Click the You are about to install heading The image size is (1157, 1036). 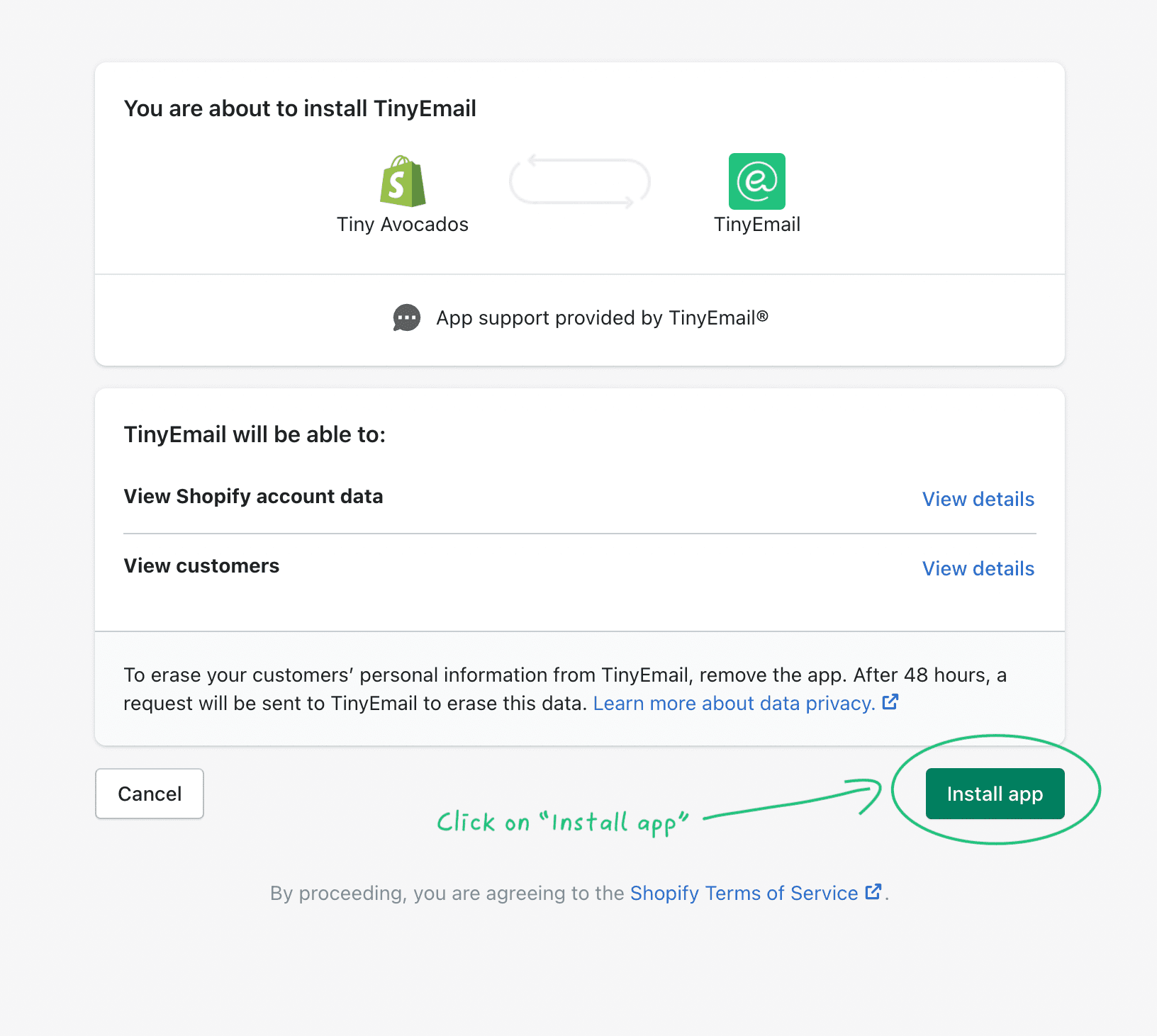[x=300, y=108]
